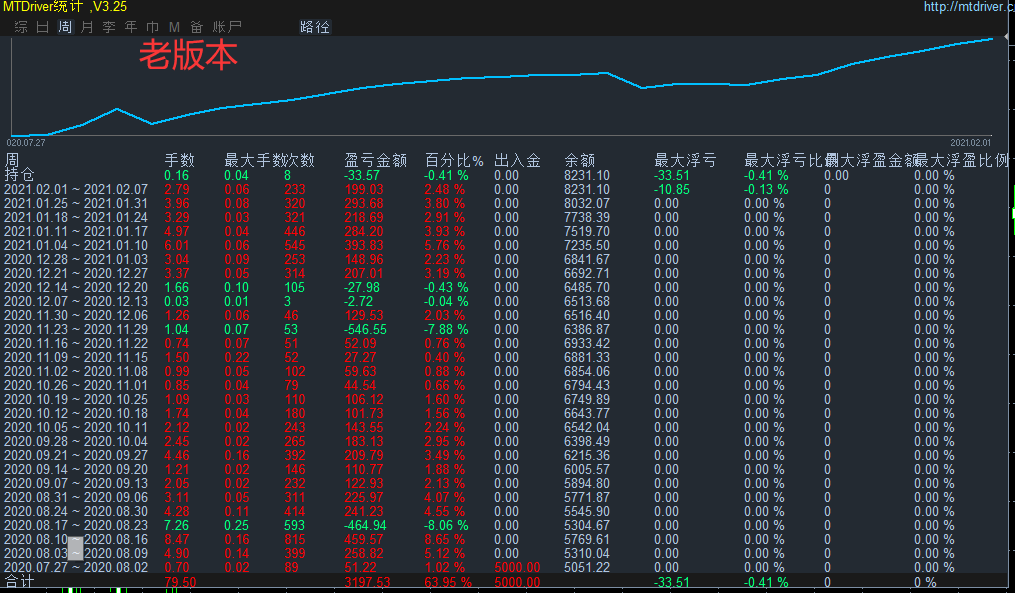The height and width of the screenshot is (593, 1015).
Task: Select row 2021.02.01 ~ 2021.02.07
Action: click(76, 190)
